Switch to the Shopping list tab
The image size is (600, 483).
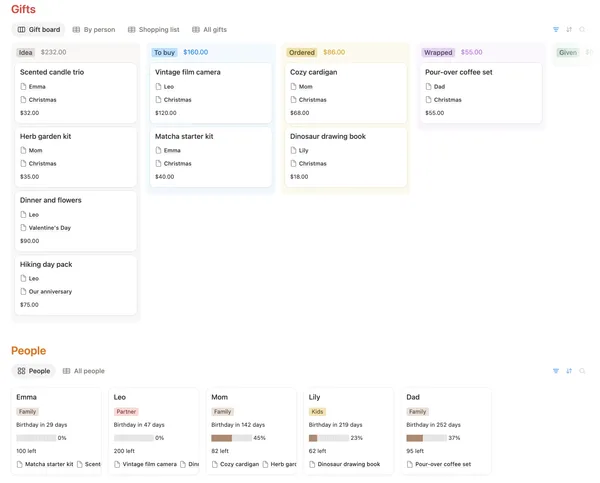[x=153, y=29]
